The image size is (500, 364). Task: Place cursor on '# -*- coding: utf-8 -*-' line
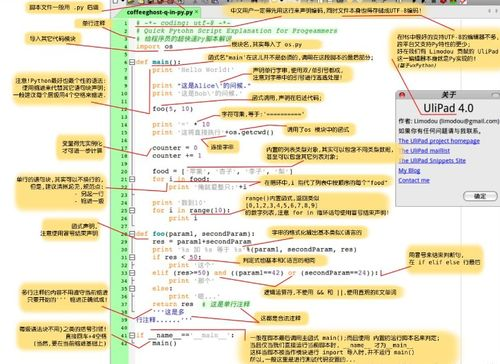point(183,23)
